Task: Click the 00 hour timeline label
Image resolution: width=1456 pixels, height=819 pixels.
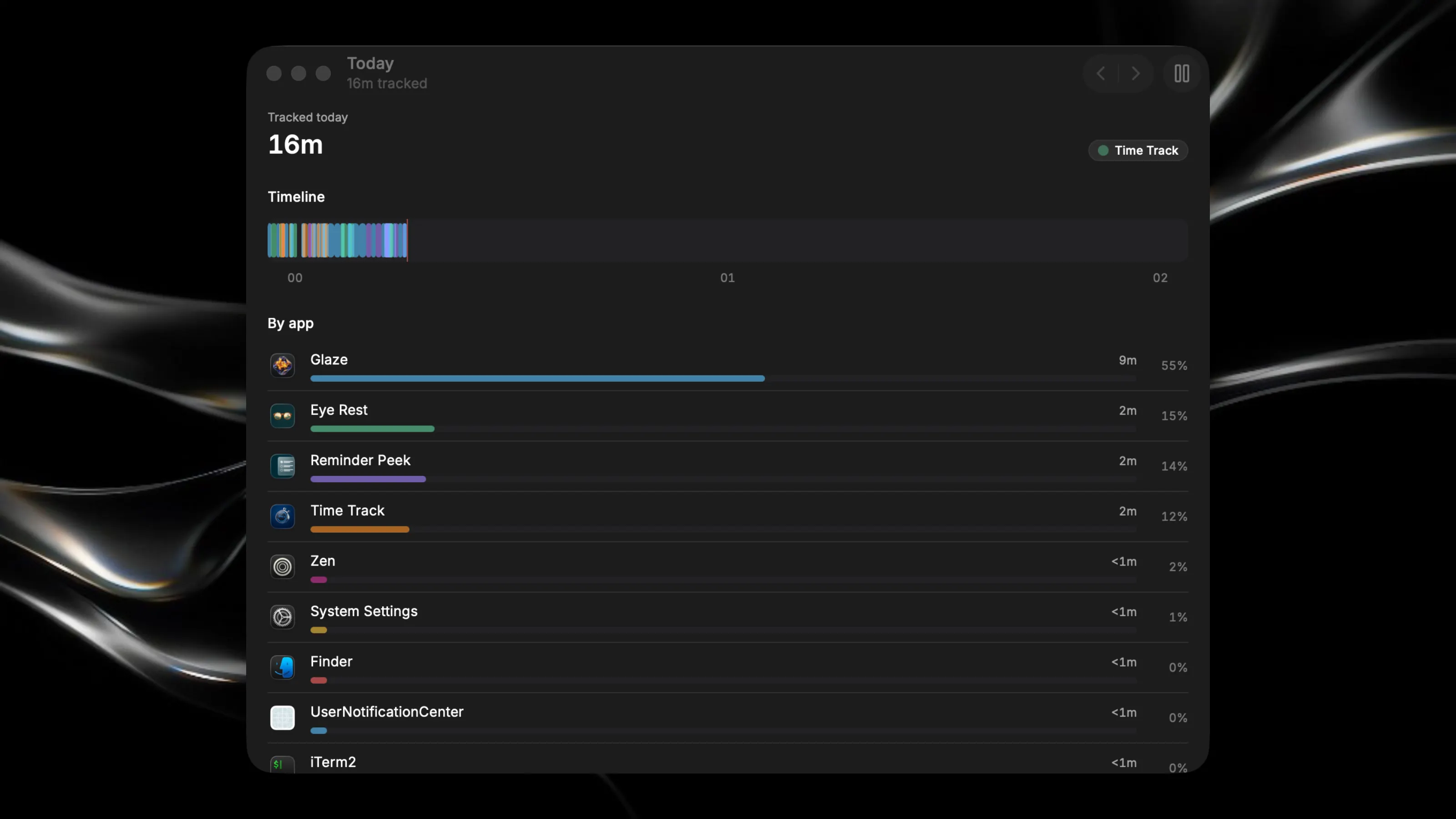Action: [x=294, y=278]
